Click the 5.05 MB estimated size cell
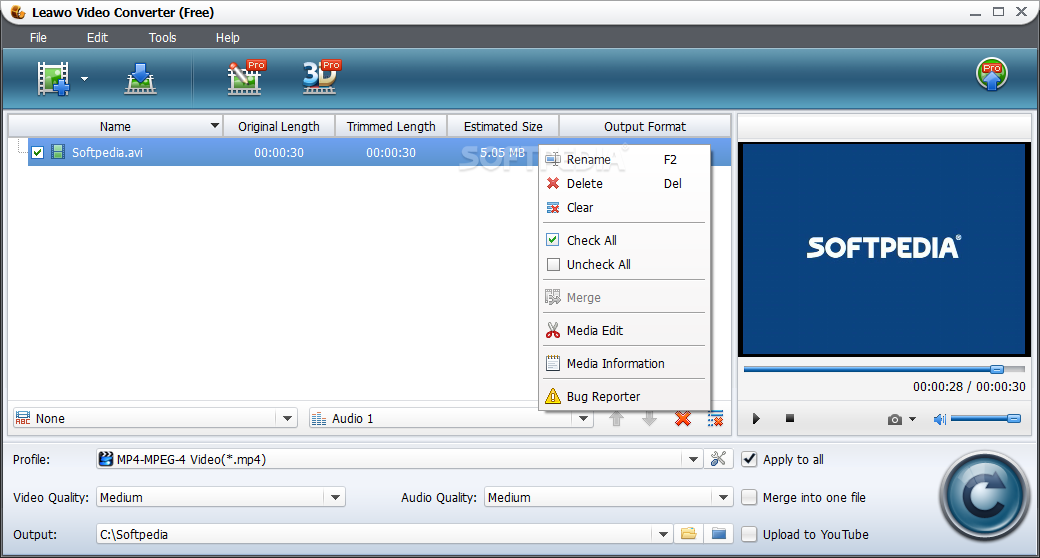The width and height of the screenshot is (1040, 558). [502, 153]
